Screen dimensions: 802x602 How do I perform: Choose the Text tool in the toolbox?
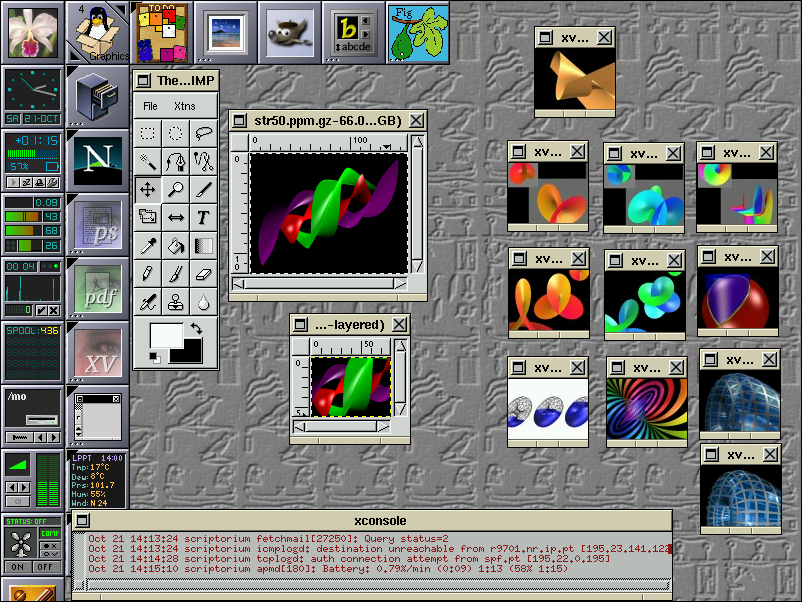pyautogui.click(x=203, y=217)
